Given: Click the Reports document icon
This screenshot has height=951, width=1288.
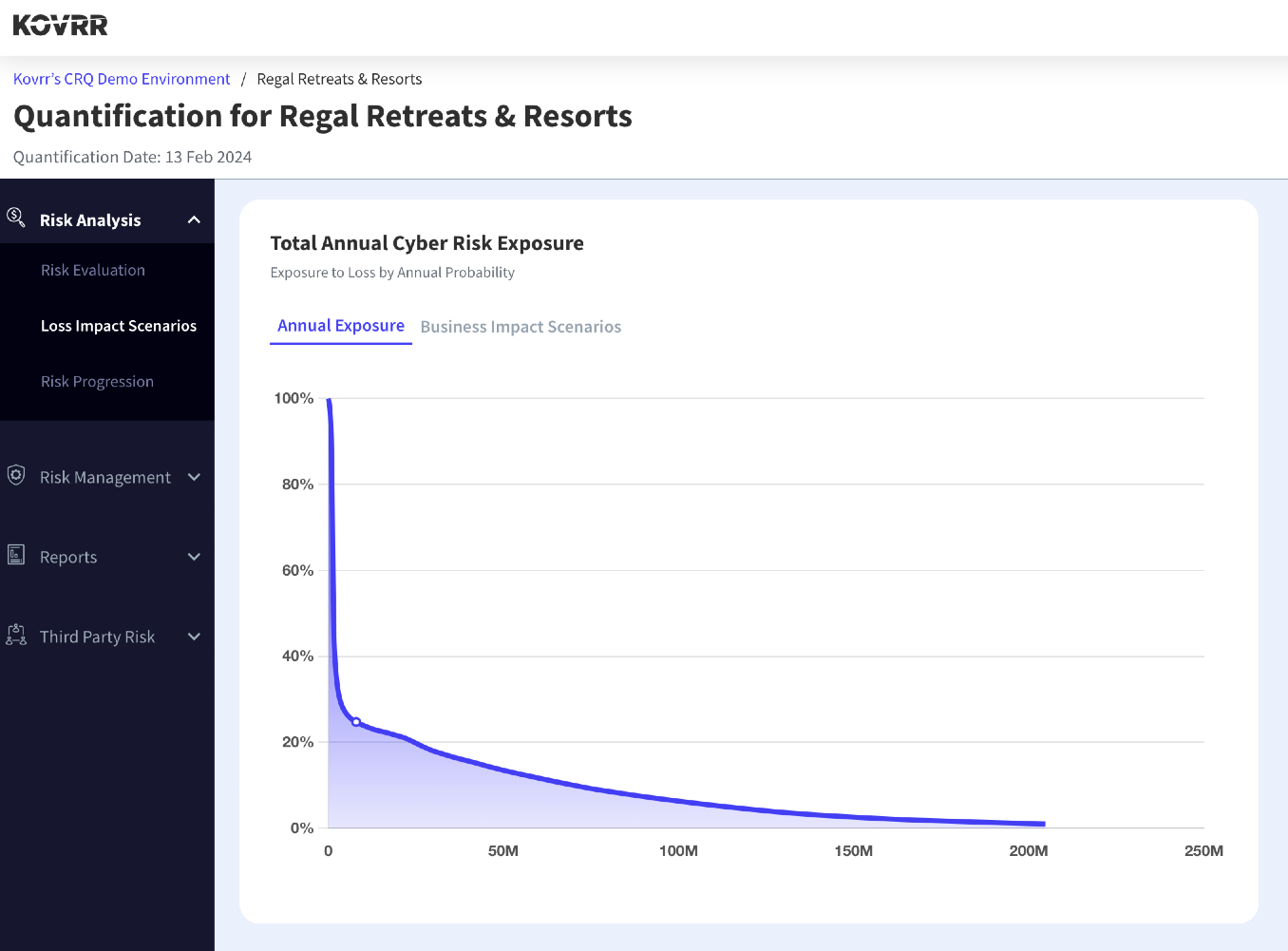Looking at the screenshot, I should coord(16,555).
